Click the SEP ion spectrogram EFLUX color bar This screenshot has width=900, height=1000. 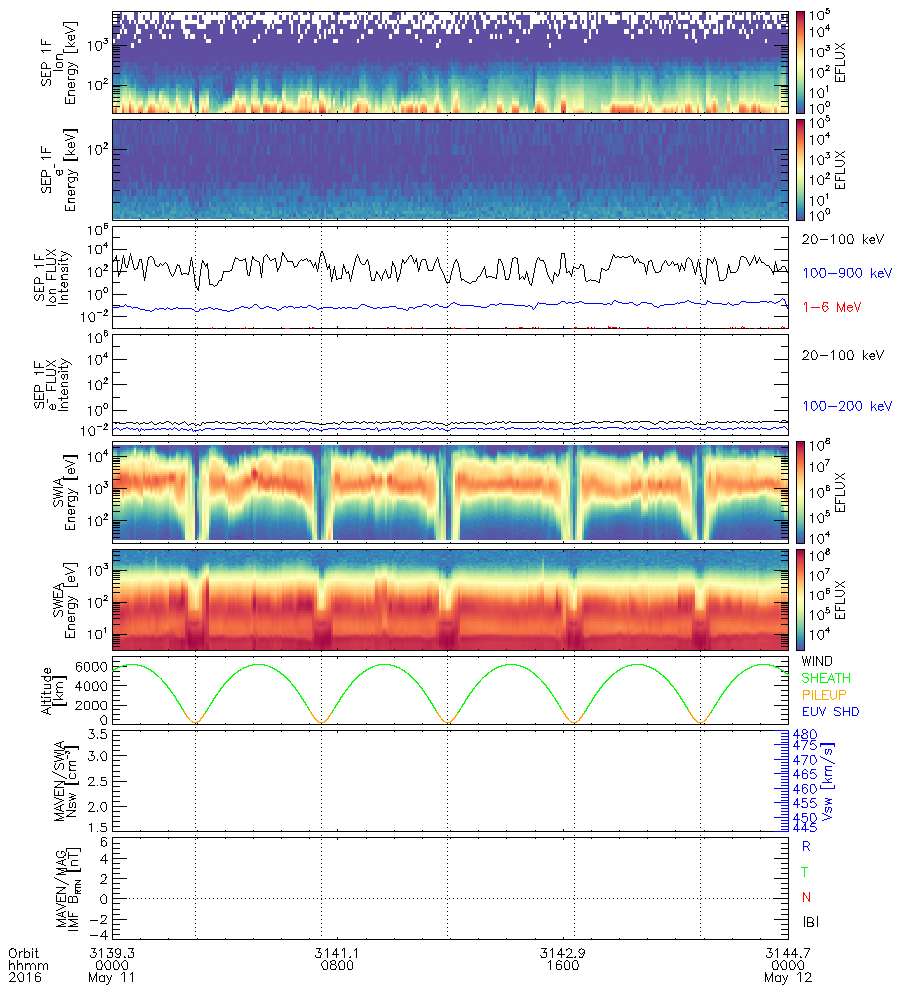[x=802, y=62]
